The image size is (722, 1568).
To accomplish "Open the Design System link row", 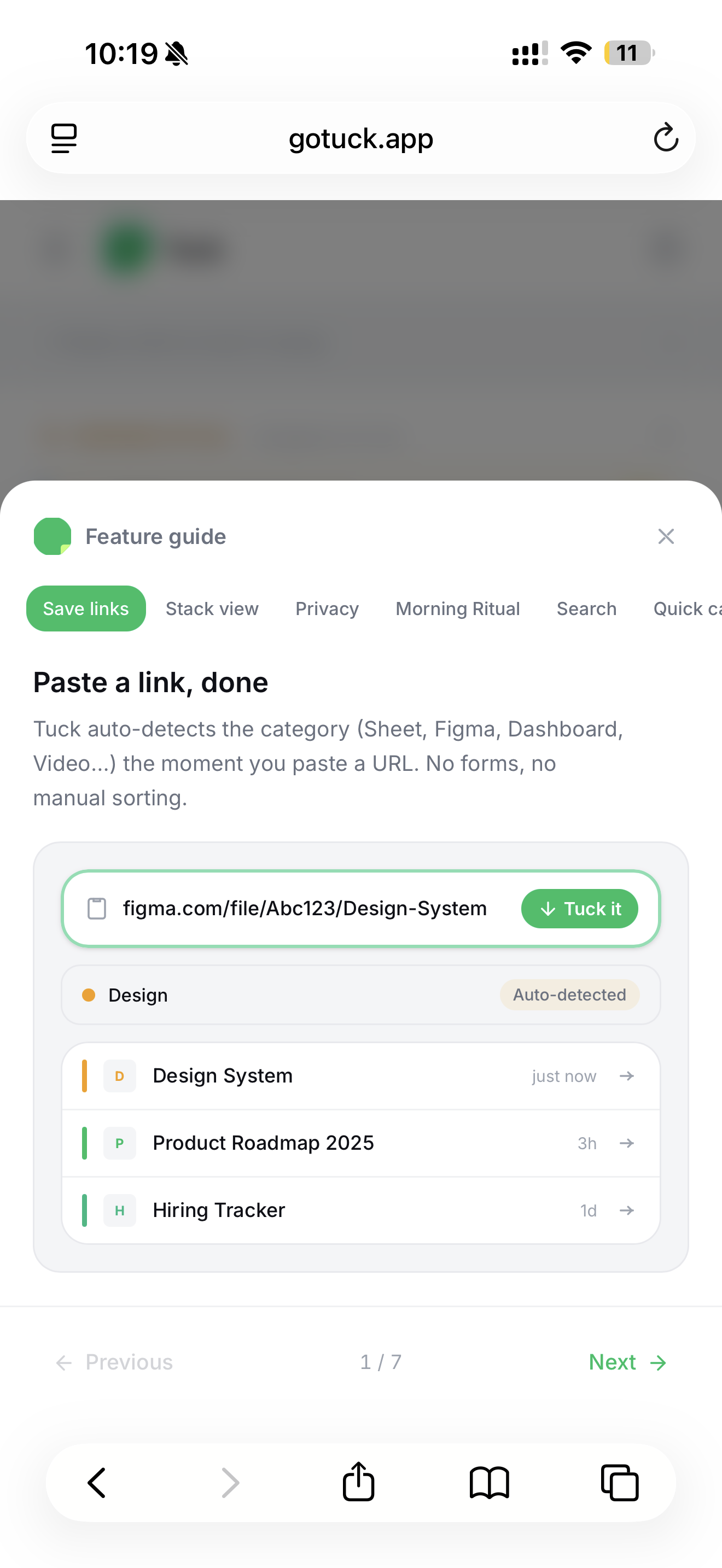I will (x=360, y=1076).
